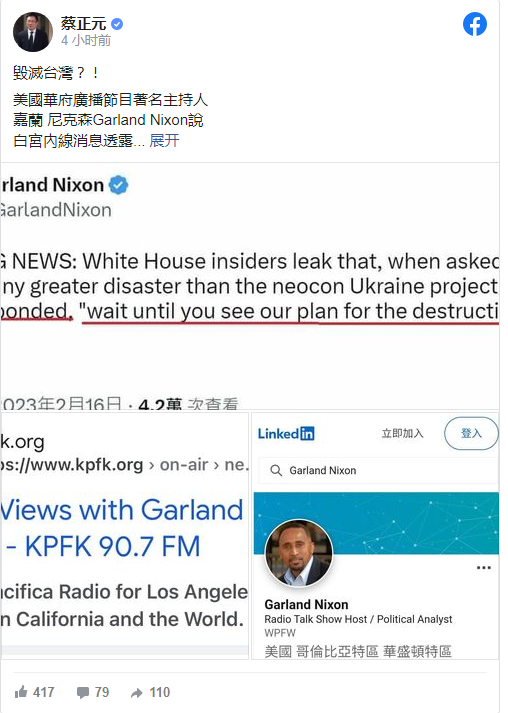Click the Garland Nixon LinkedIn name heading
The height and width of the screenshot is (713, 508).
[307, 604]
